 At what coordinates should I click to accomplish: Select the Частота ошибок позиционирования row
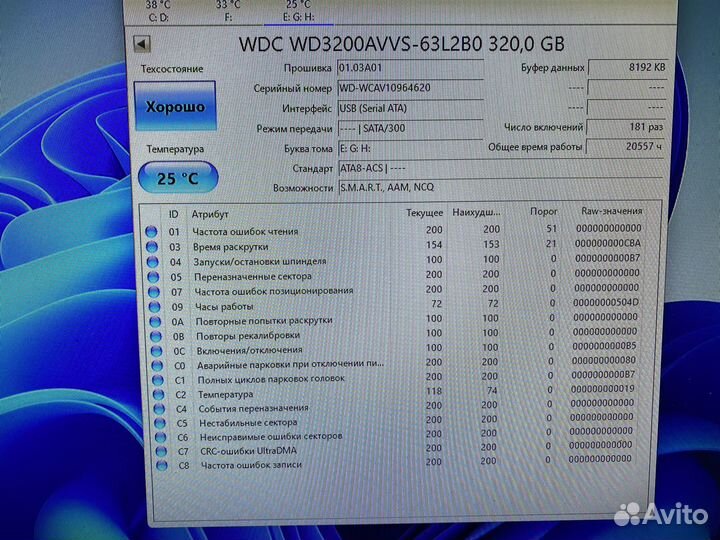click(x=394, y=290)
